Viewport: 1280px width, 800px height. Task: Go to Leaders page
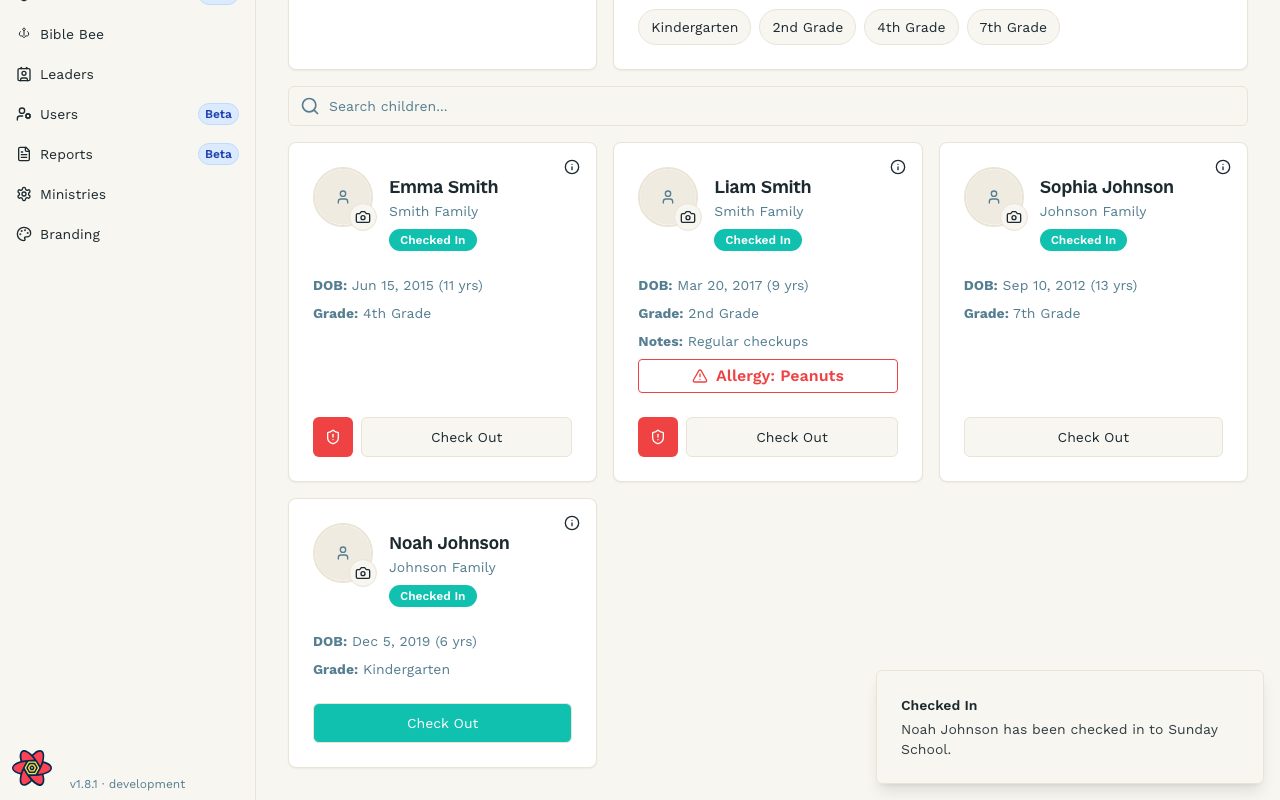[128, 74]
